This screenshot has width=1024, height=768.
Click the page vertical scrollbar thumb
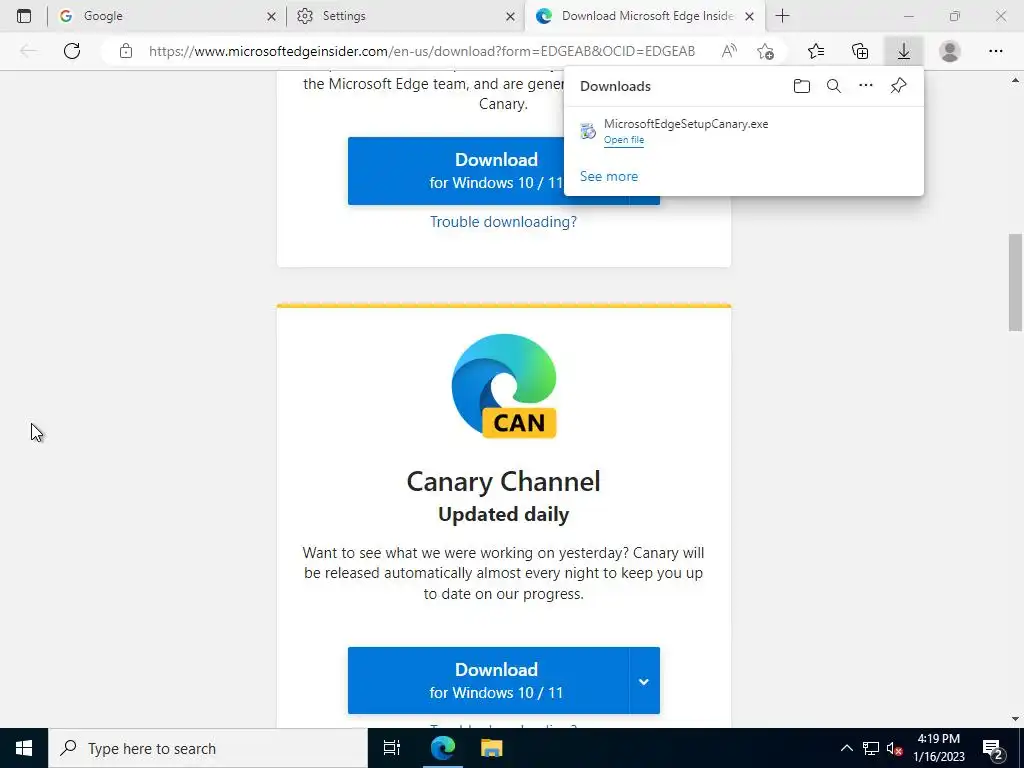[x=1015, y=282]
